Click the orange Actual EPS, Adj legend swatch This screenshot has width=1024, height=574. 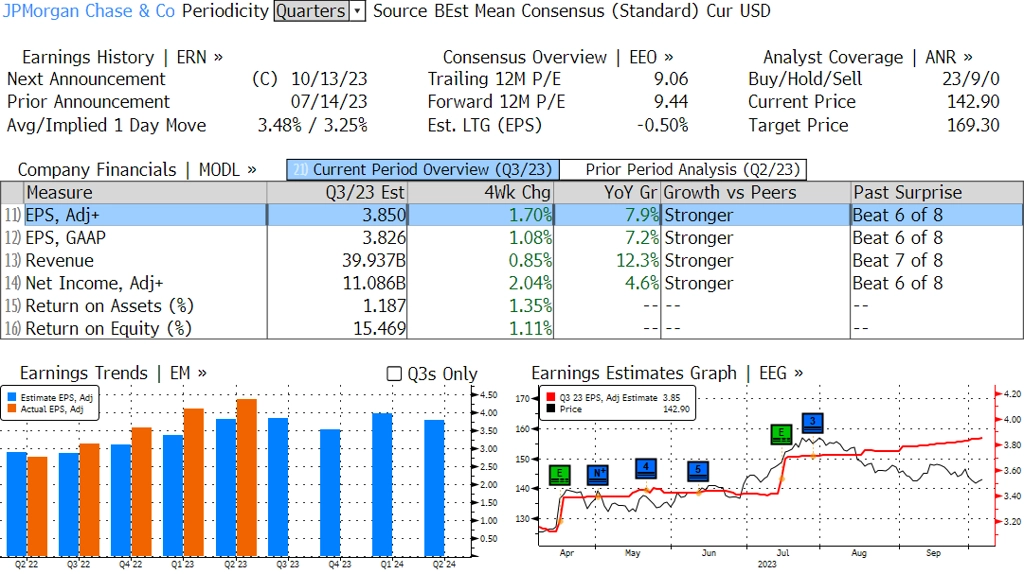click(x=12, y=409)
